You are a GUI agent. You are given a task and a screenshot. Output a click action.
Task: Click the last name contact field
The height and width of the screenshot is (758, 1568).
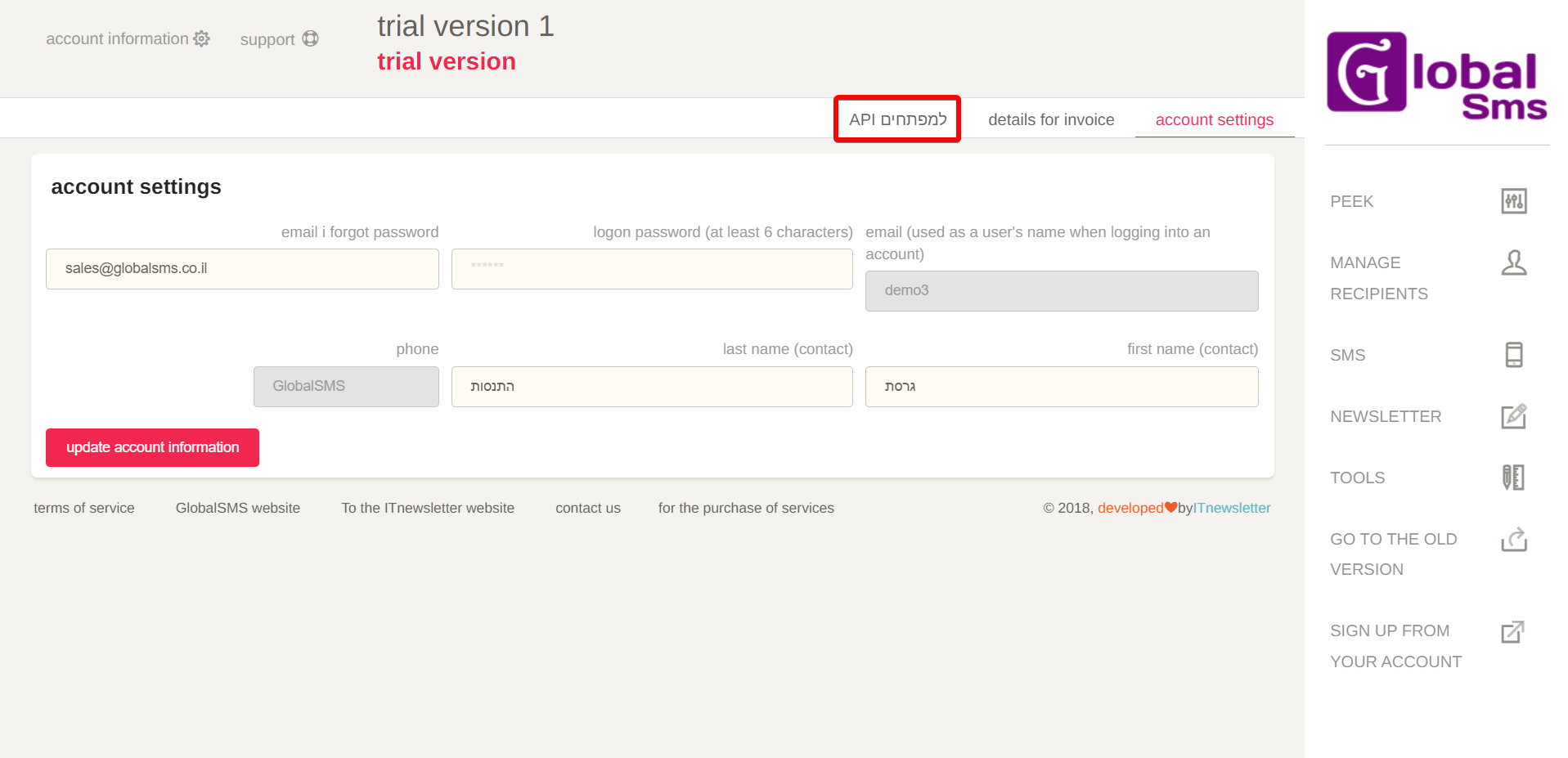652,387
